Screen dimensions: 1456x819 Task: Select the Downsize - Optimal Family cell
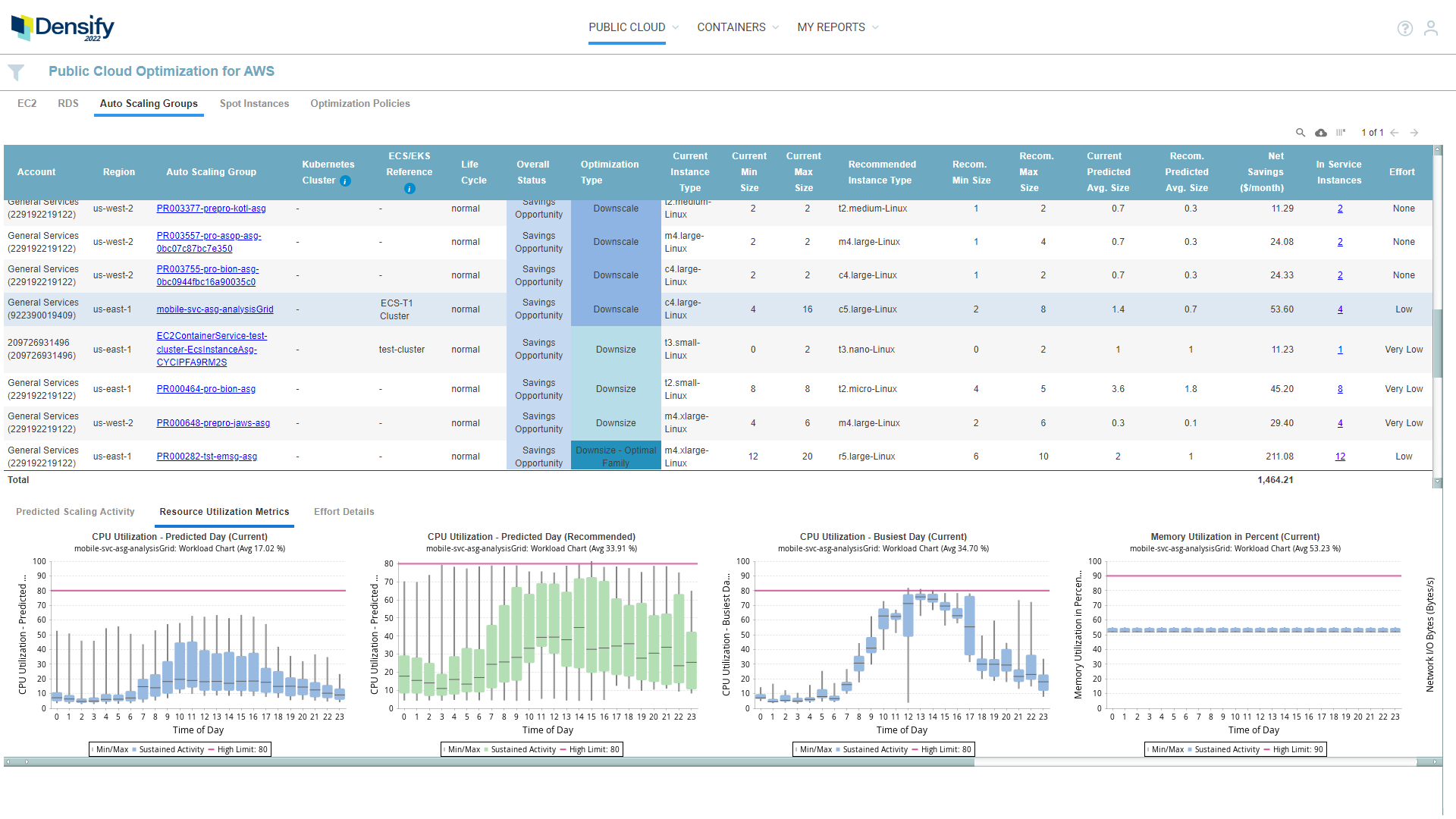pos(616,457)
